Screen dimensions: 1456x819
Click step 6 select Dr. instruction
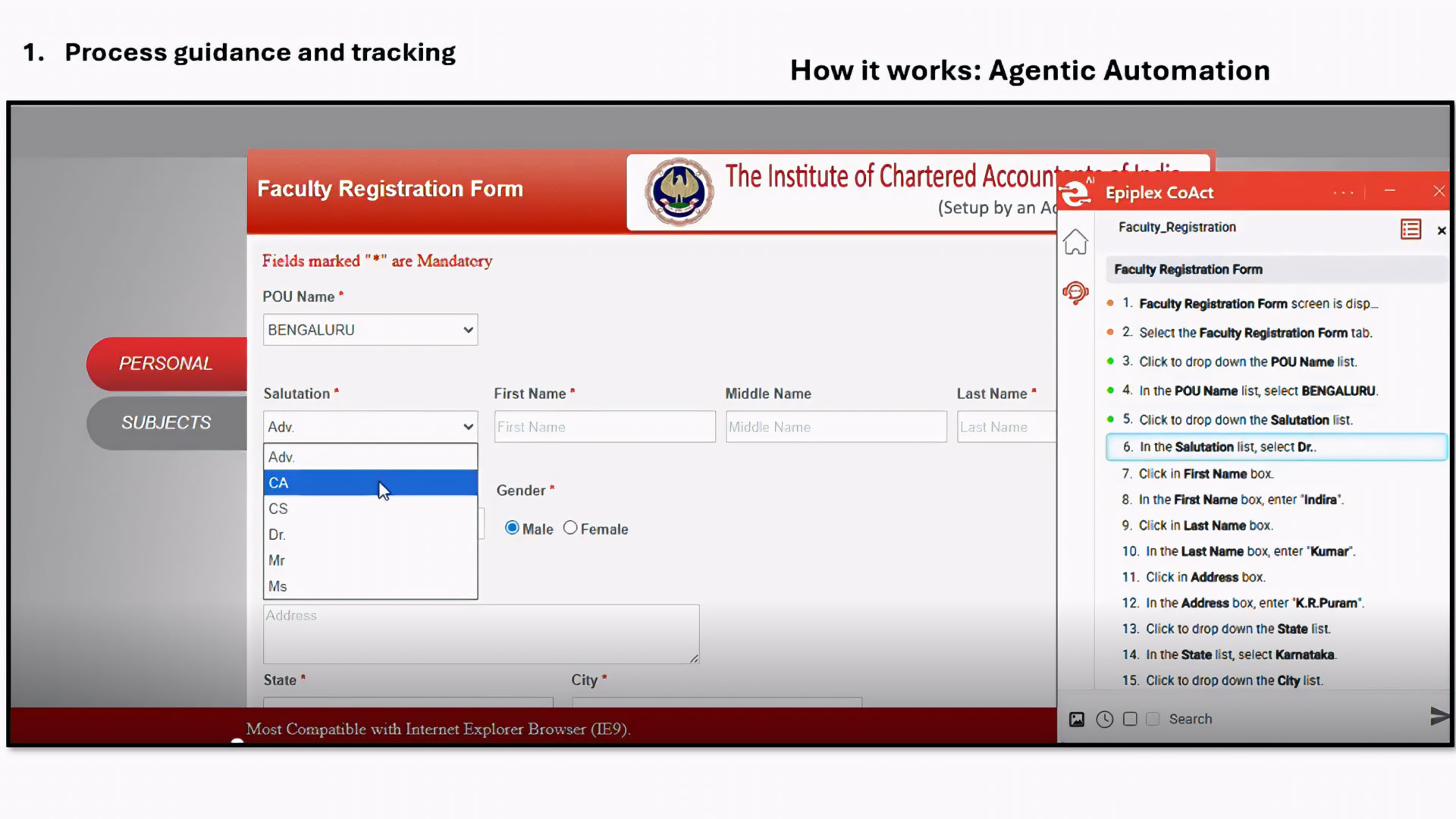point(1276,447)
